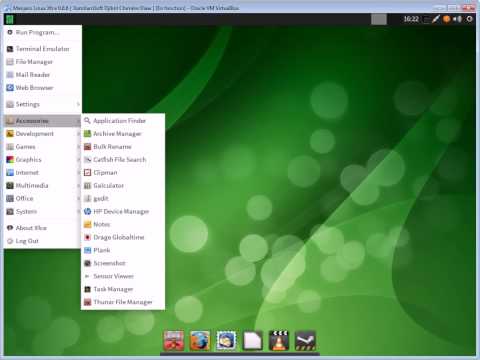Open Clipman from Accessories

click(123, 173)
